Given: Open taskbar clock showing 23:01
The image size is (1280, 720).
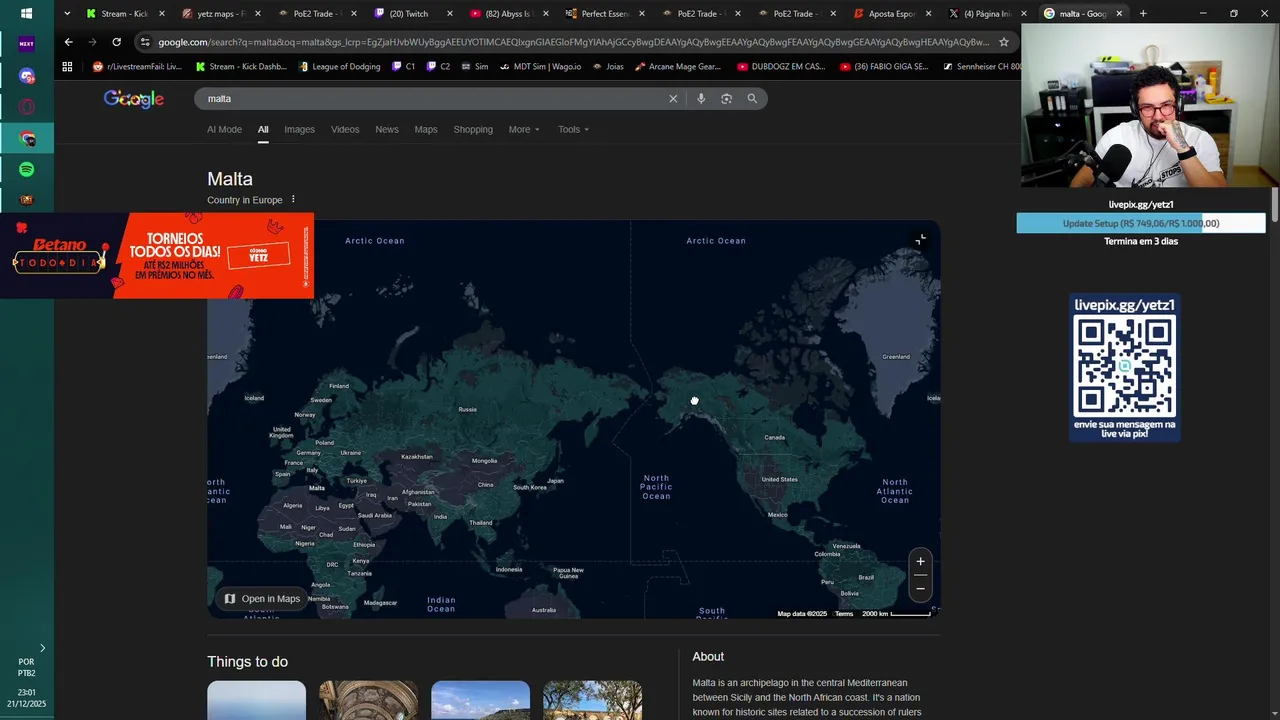Looking at the screenshot, I should click(x=27, y=692).
